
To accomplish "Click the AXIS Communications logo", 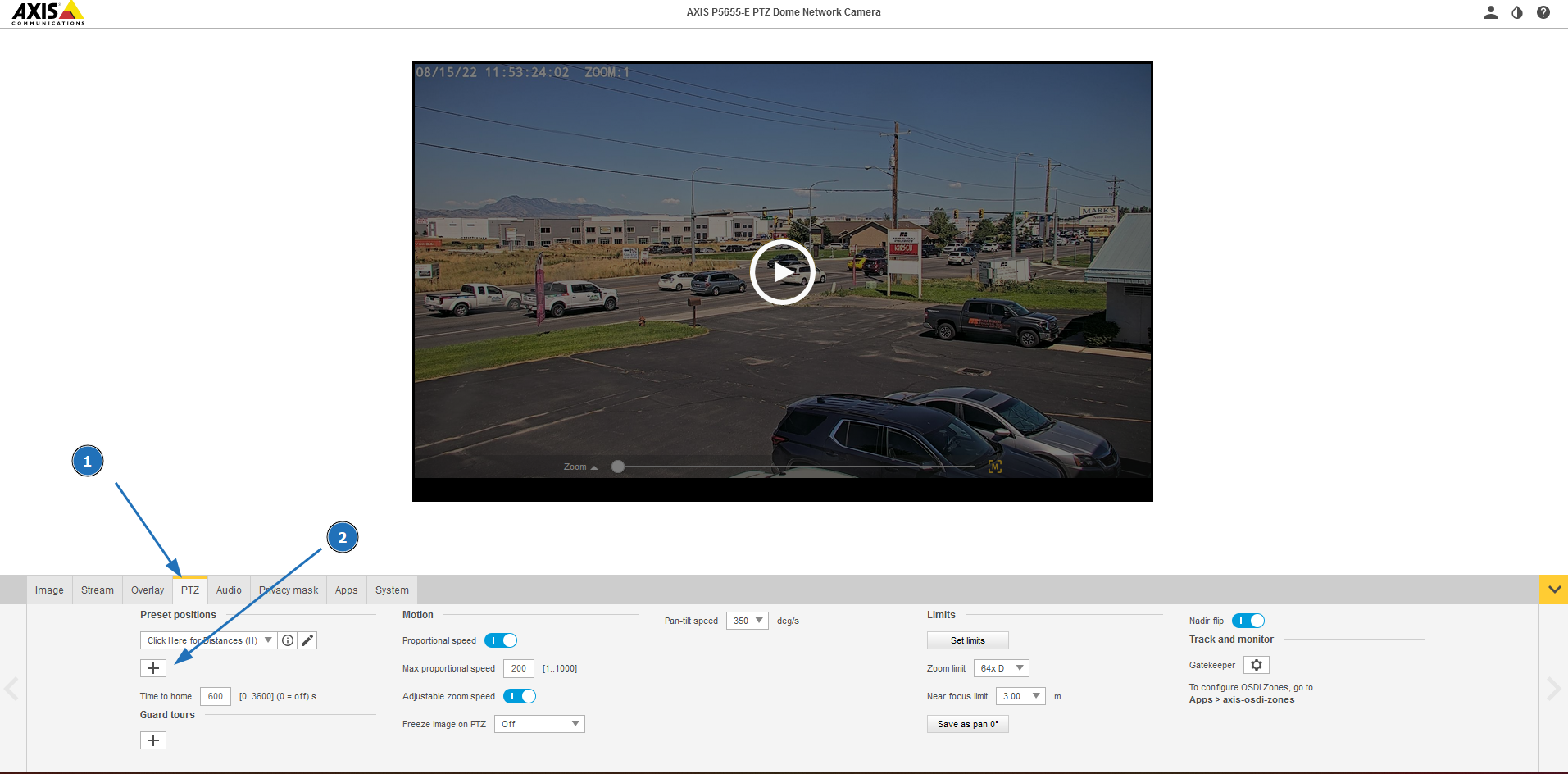I will coord(48,13).
